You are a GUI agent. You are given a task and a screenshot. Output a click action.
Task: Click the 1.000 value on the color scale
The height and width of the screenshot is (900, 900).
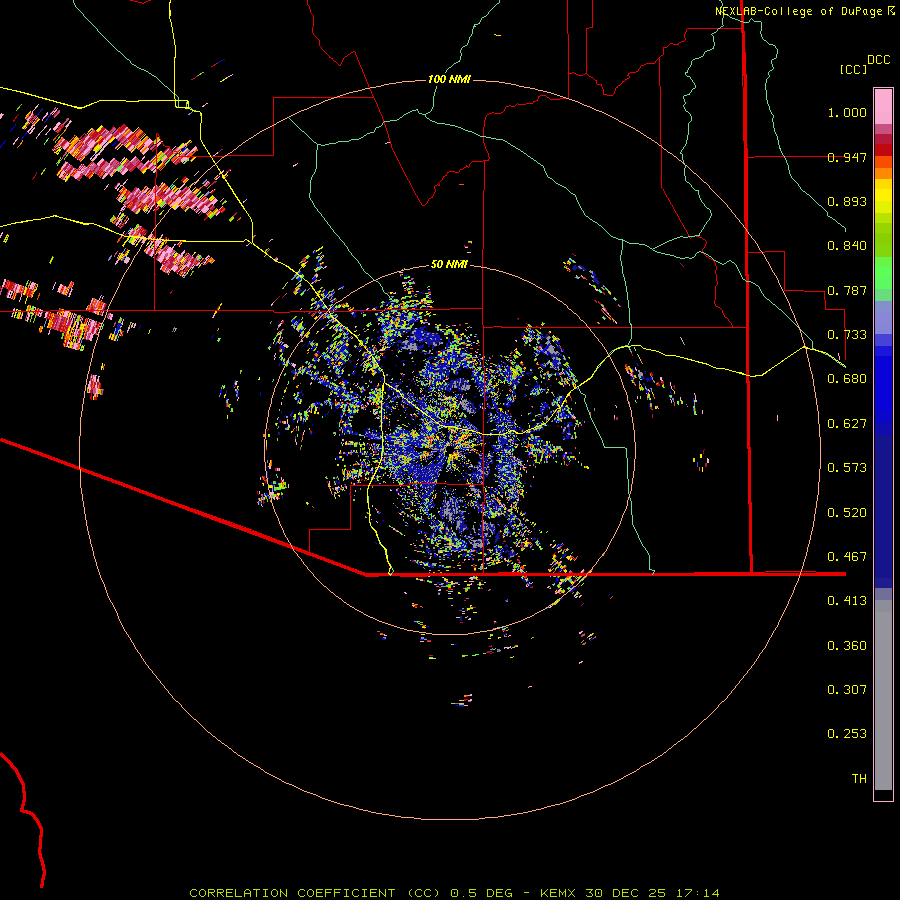pyautogui.click(x=847, y=112)
